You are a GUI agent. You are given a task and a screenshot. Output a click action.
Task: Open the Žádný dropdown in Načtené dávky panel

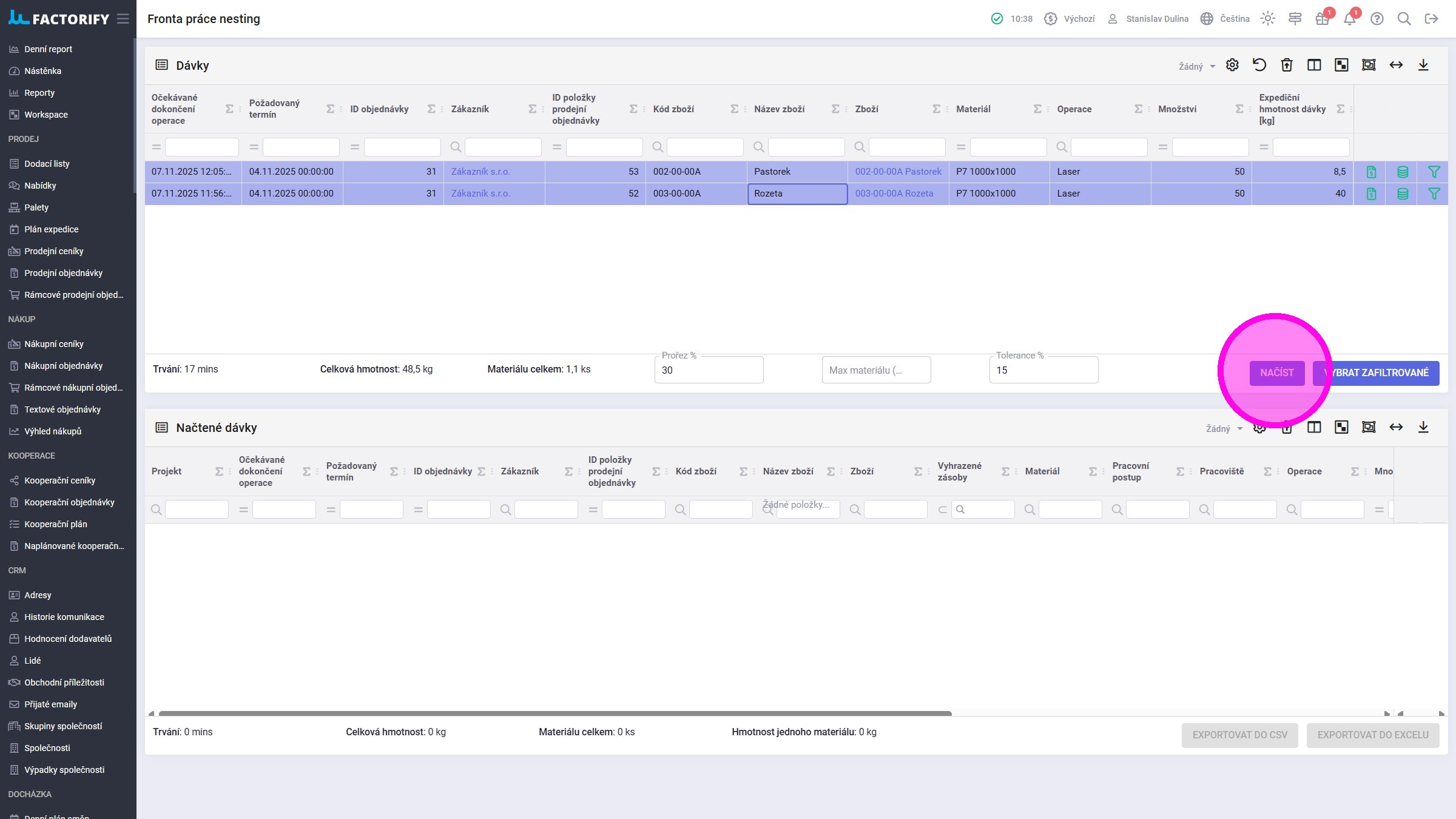1224,429
